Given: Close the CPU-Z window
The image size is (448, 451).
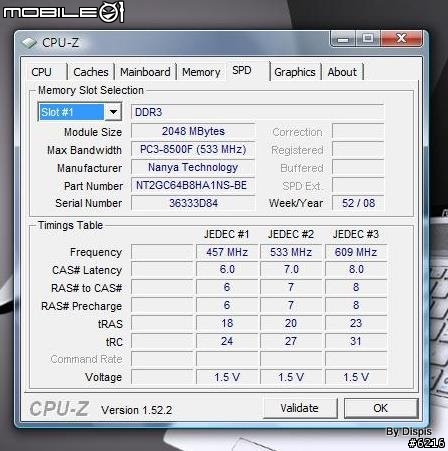Looking at the screenshot, I should pos(401,39).
